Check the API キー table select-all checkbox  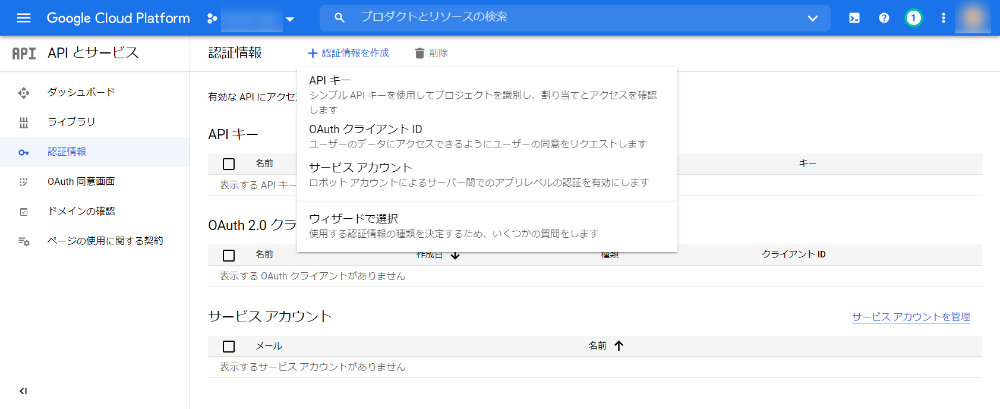pos(229,164)
